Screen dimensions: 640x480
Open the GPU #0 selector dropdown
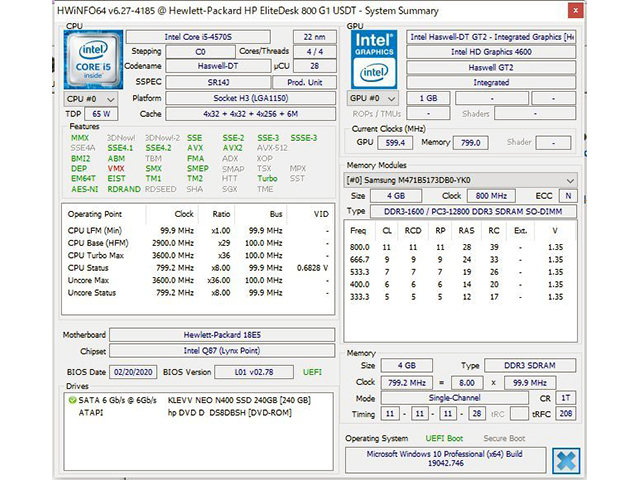[372, 98]
